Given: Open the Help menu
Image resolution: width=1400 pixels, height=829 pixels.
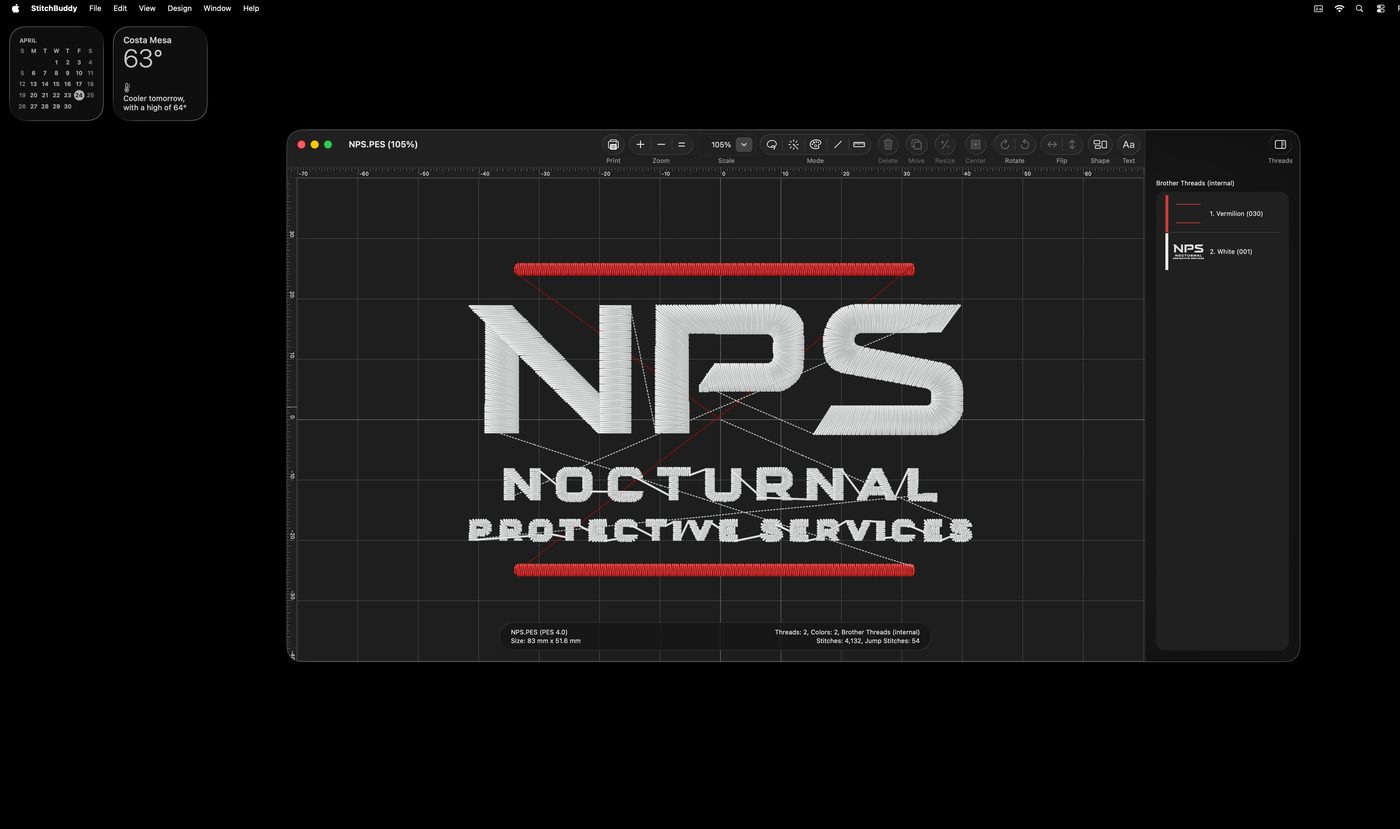Looking at the screenshot, I should [251, 8].
